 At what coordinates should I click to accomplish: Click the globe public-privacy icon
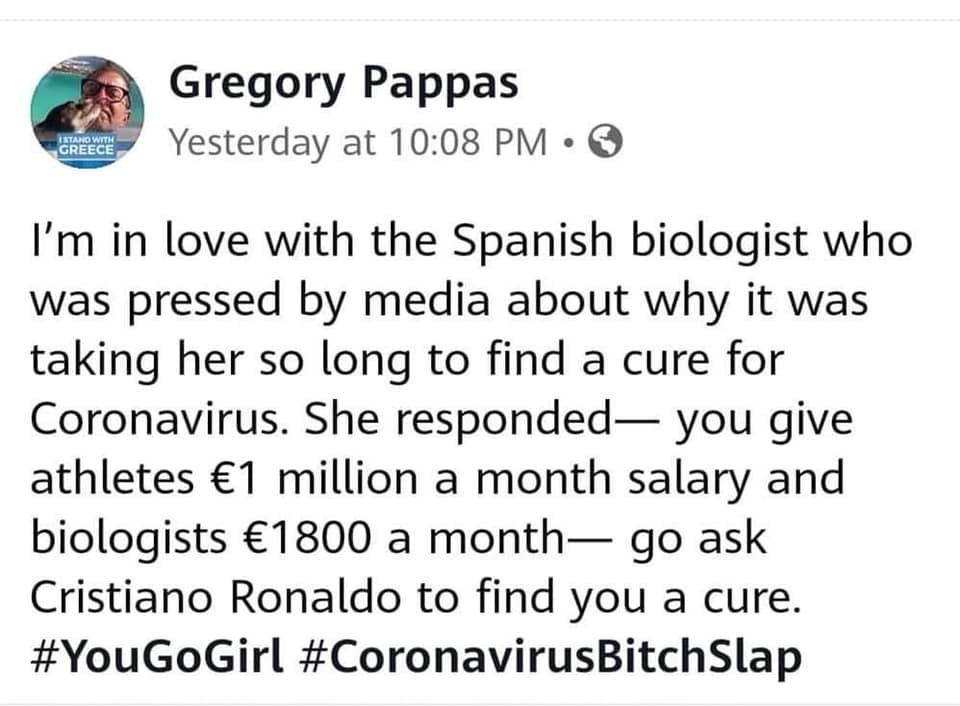point(605,141)
